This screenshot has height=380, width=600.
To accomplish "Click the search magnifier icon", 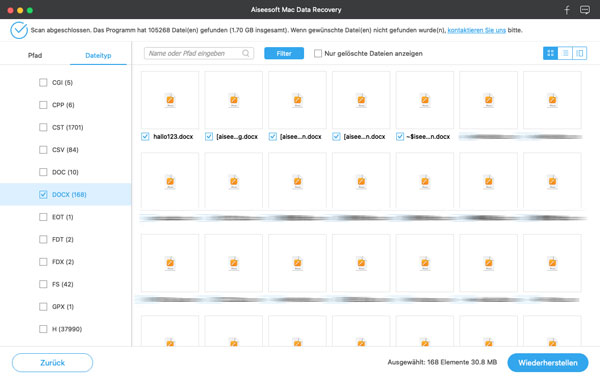I will point(246,53).
